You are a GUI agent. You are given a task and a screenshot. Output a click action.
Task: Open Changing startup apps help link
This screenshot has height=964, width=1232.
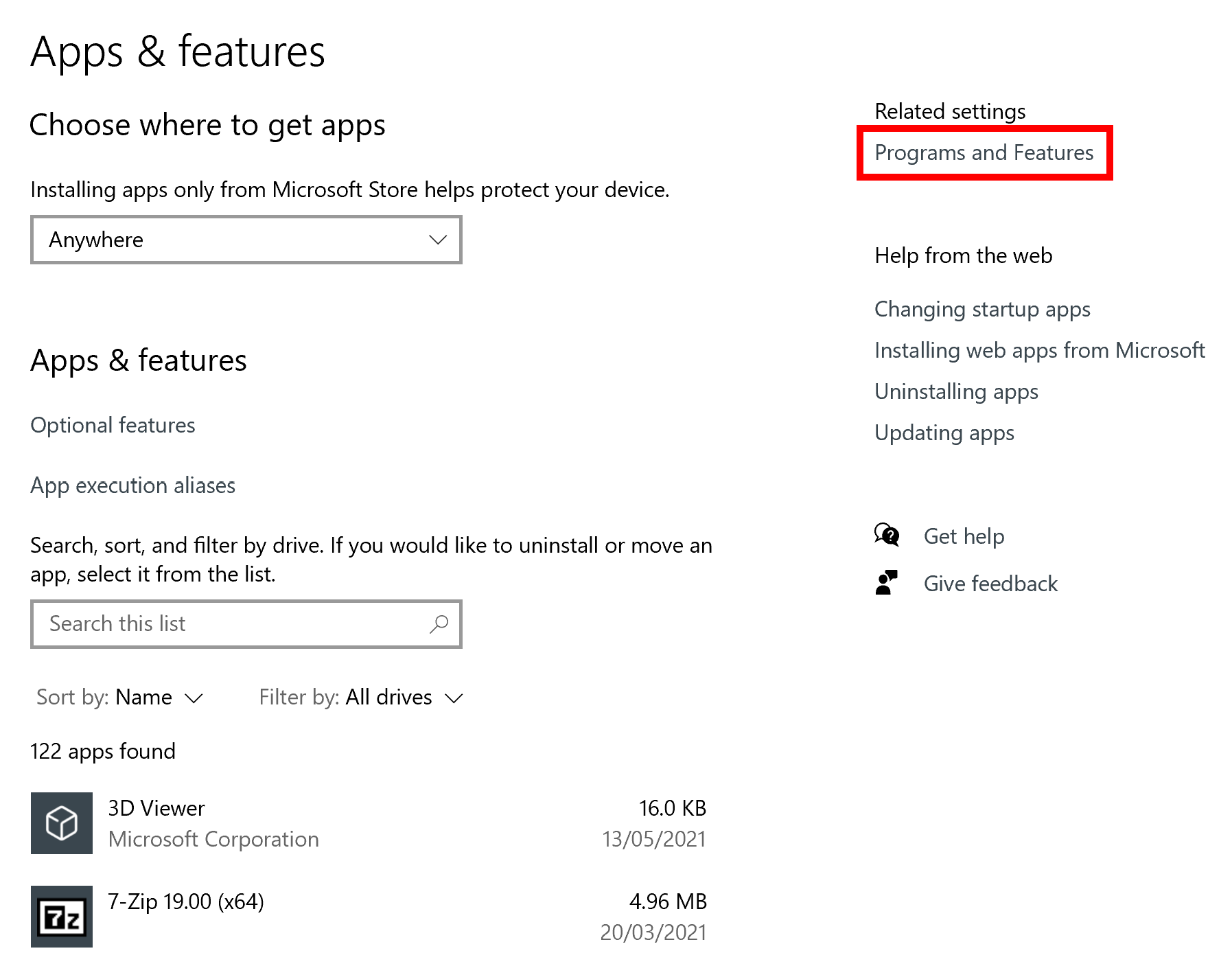(981, 309)
